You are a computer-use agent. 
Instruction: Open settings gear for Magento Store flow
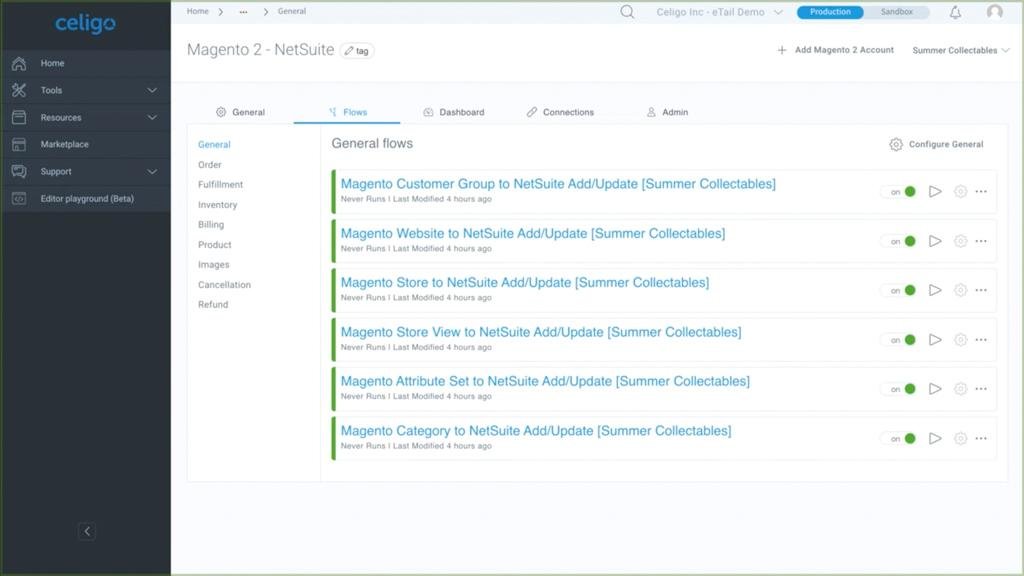960,290
